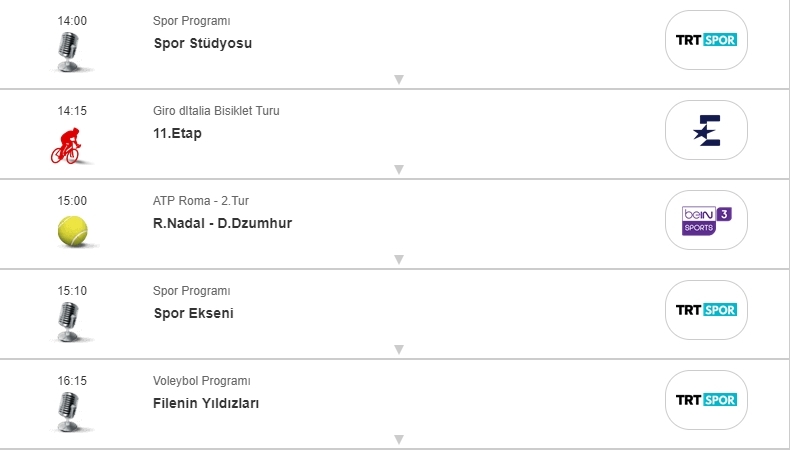The height and width of the screenshot is (450, 790).
Task: Click the Giro dItalia Bisiklet Turu label
Action: (x=216, y=111)
